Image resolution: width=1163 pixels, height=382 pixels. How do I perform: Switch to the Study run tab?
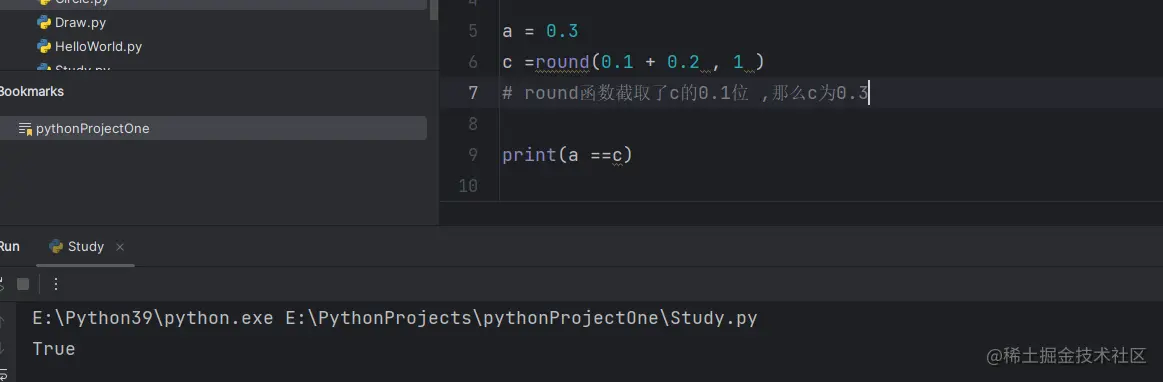(86, 246)
